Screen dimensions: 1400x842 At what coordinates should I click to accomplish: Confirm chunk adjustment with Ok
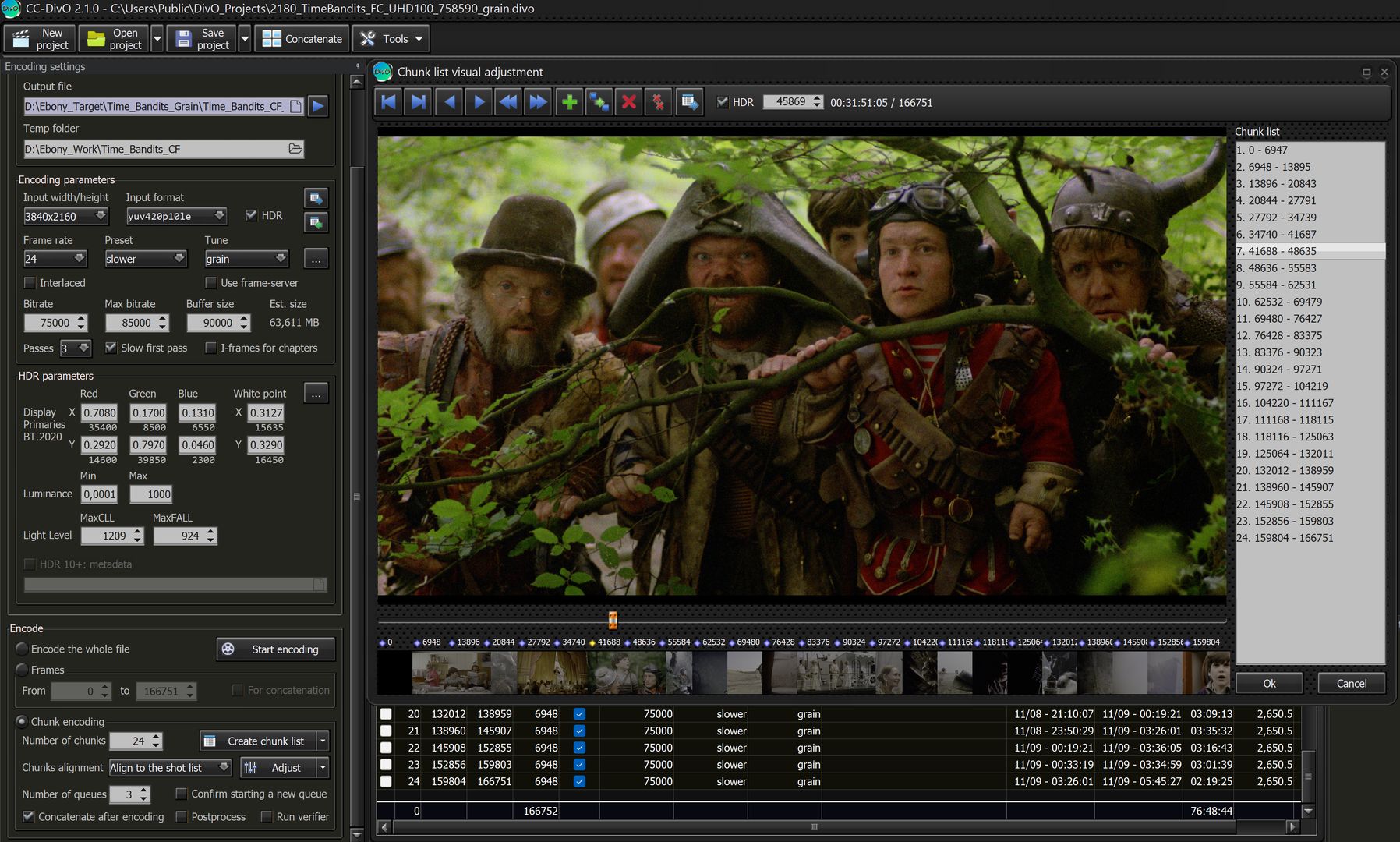pyautogui.click(x=1269, y=683)
